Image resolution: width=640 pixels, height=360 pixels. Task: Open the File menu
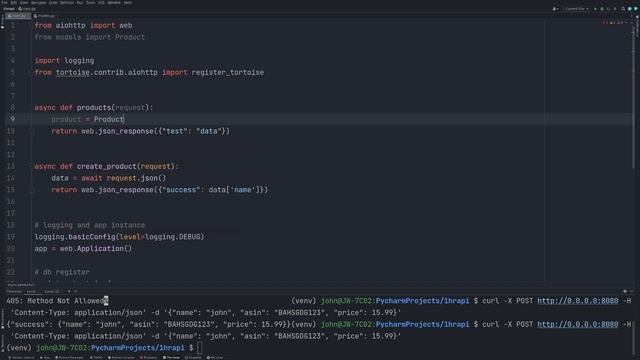pos(4,2)
